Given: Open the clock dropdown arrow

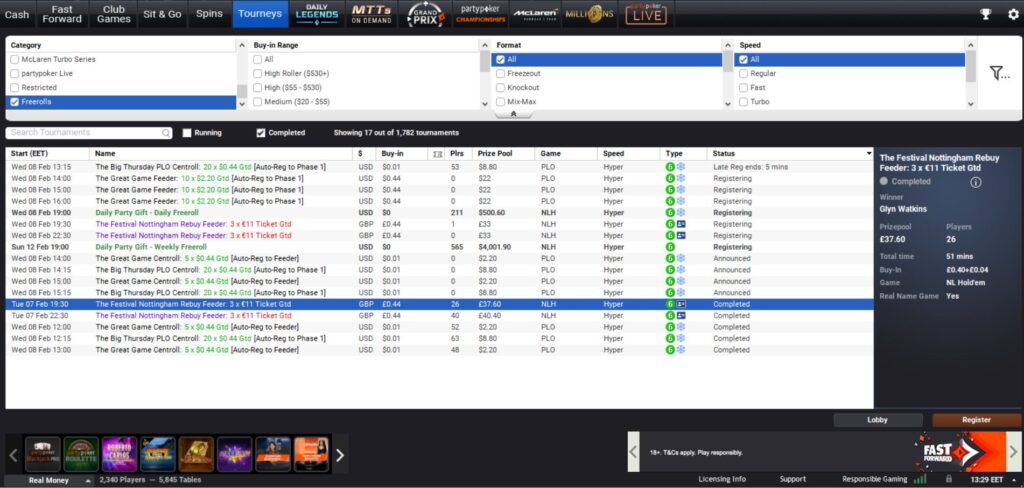Looking at the screenshot, I should 1016,480.
